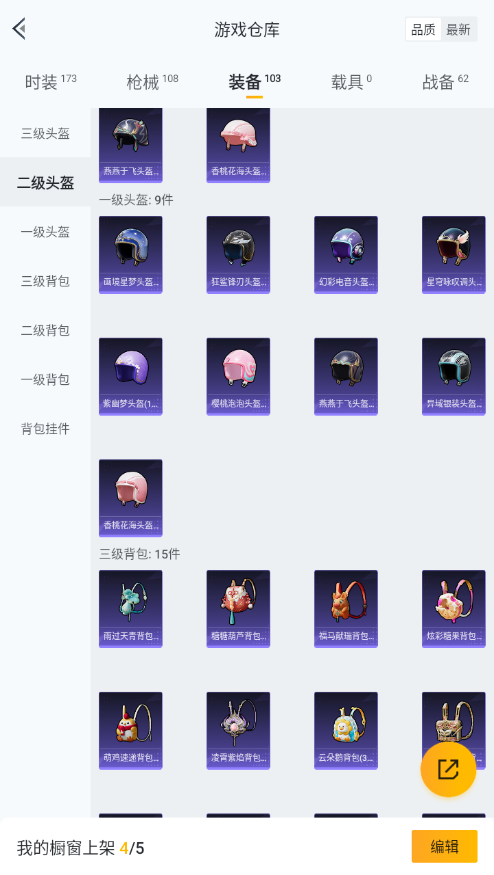Select 背包挂件 in the sidebar
This screenshot has height=875, width=494.
click(45, 429)
